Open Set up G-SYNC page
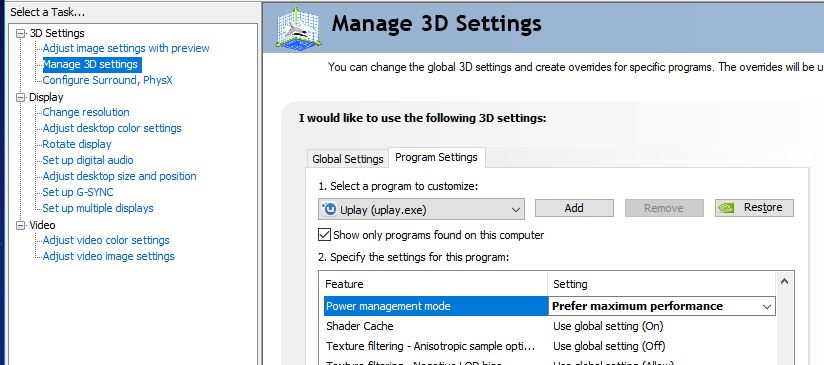Screen dimensions: 824x365 click(78, 192)
